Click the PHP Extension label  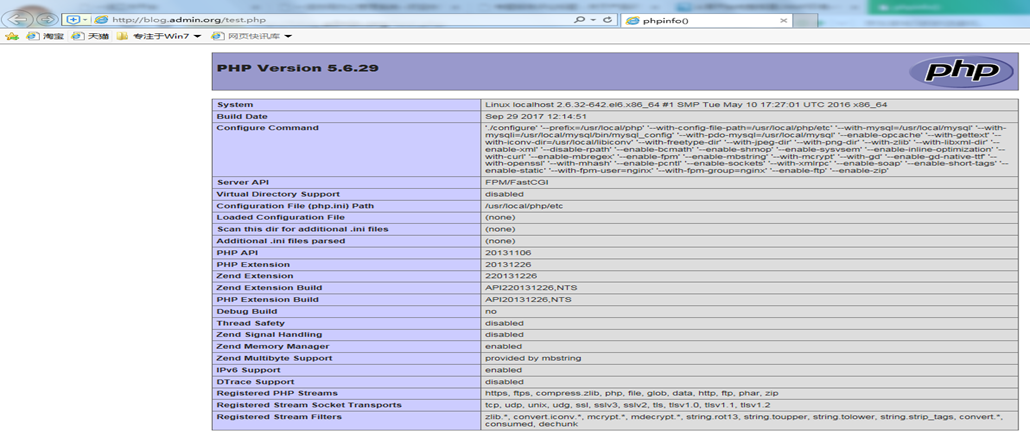coord(253,264)
